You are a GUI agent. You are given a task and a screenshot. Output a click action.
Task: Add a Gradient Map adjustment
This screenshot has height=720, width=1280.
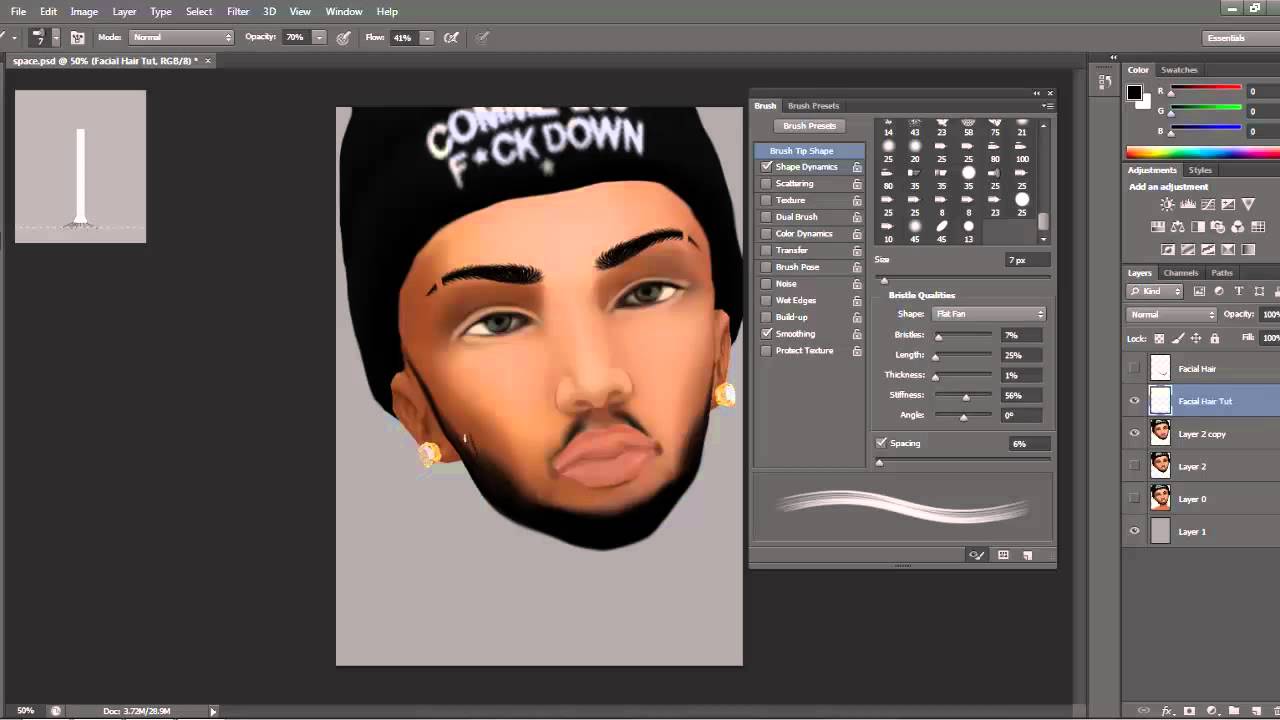pos(1248,250)
